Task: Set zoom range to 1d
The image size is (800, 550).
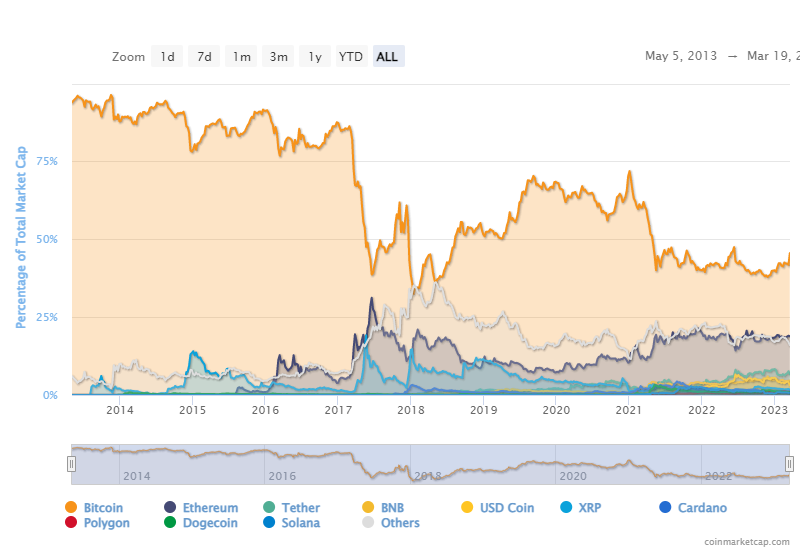Action: (167, 57)
